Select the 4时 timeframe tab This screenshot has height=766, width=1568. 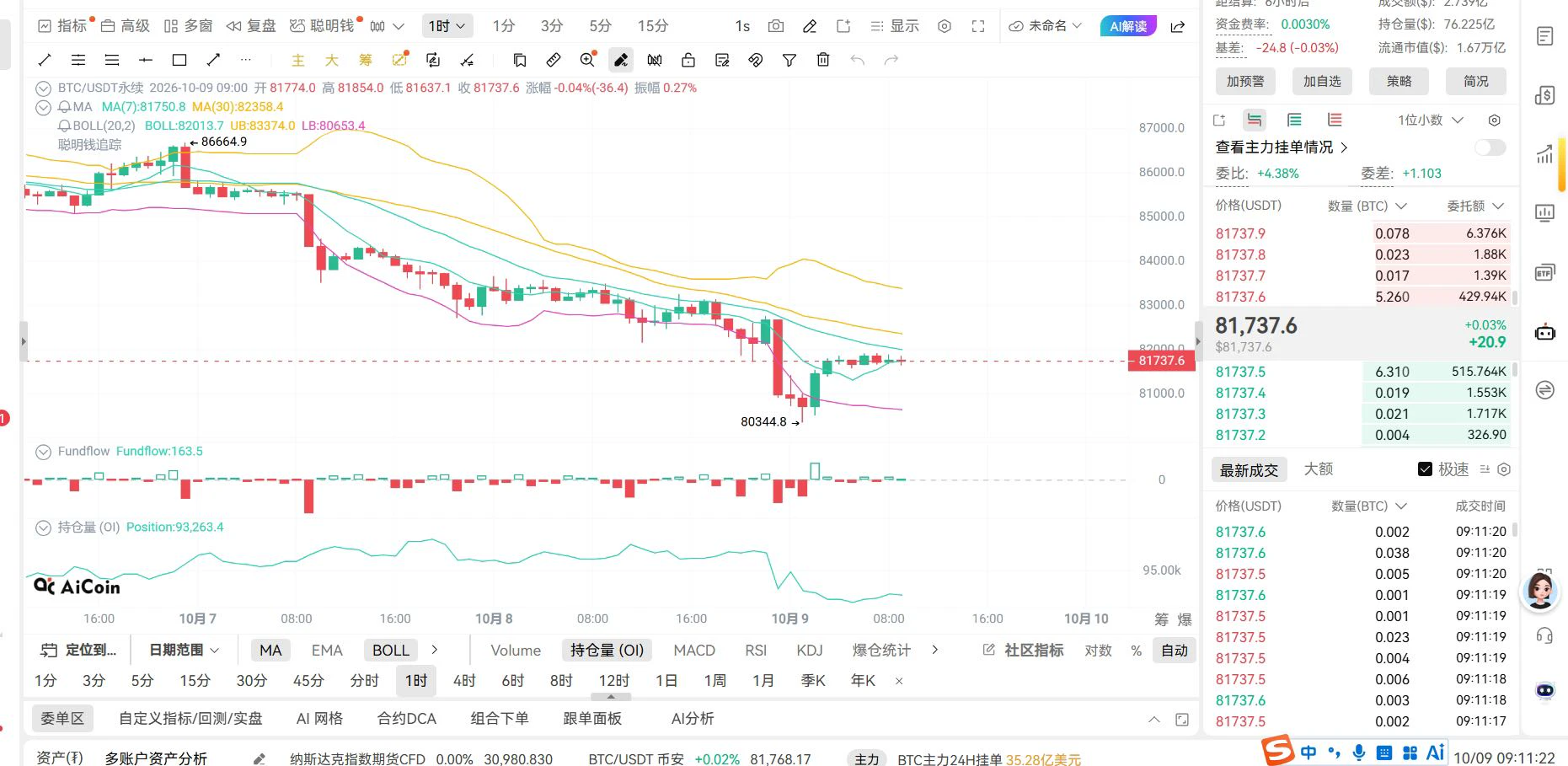(x=464, y=680)
